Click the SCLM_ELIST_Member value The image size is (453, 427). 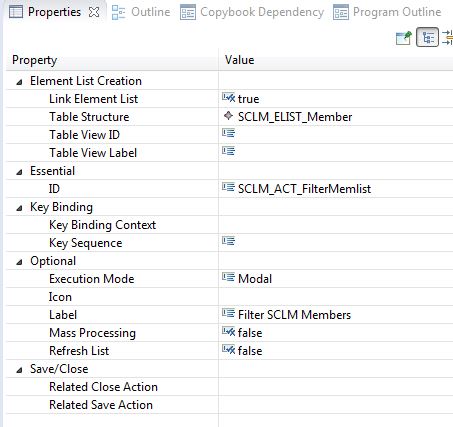click(295, 117)
